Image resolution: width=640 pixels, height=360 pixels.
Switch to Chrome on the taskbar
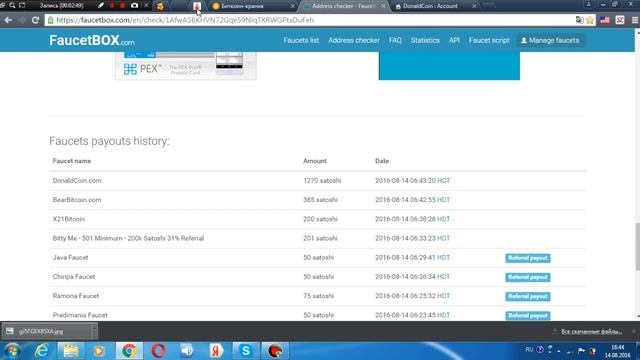pyautogui.click(x=129, y=351)
